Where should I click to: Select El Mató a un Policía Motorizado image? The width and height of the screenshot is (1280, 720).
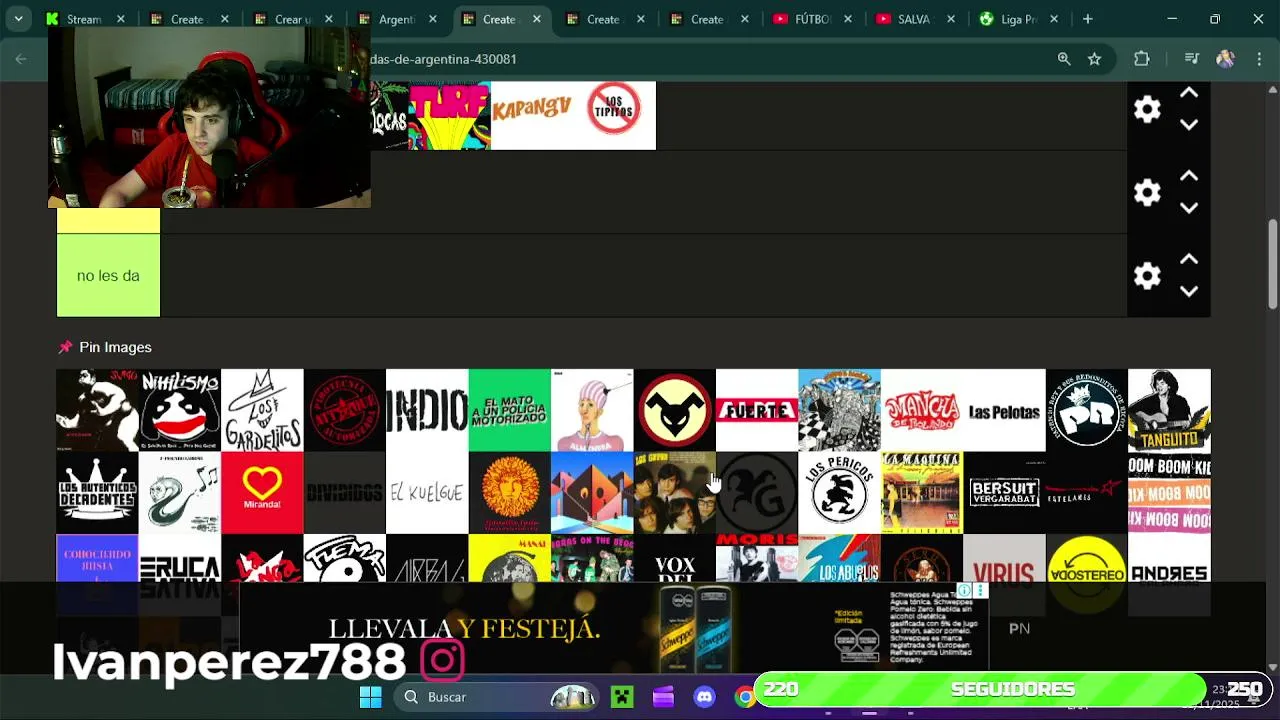(509, 410)
